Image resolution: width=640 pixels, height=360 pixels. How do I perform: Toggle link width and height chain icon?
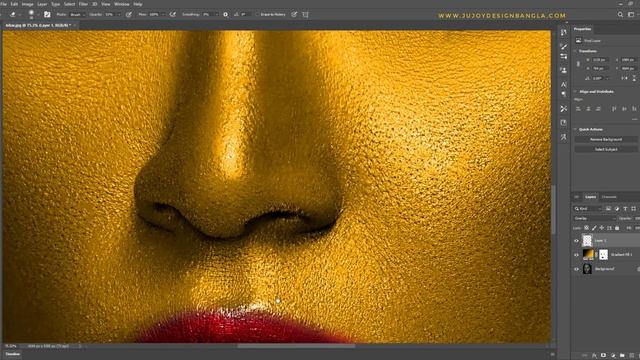point(578,64)
